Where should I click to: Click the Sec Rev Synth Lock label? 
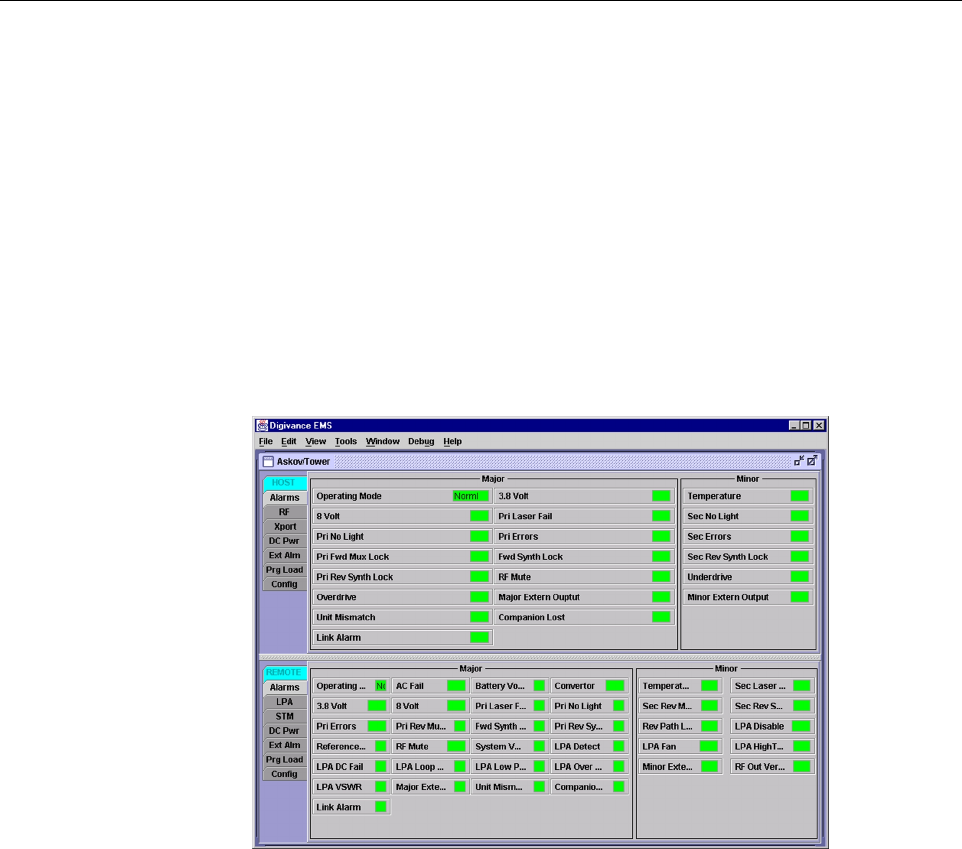pyautogui.click(x=728, y=556)
